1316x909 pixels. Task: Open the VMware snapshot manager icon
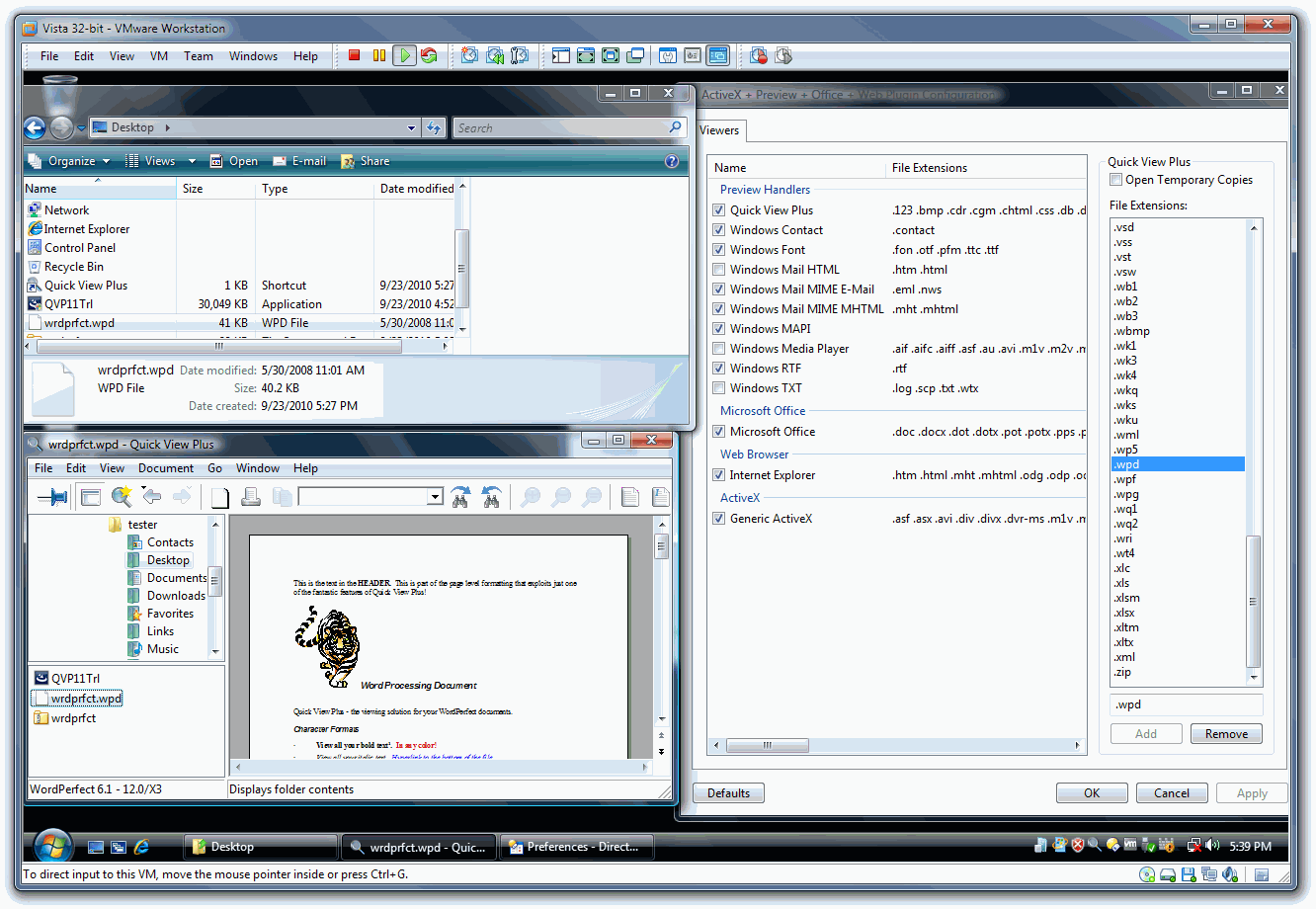520,56
